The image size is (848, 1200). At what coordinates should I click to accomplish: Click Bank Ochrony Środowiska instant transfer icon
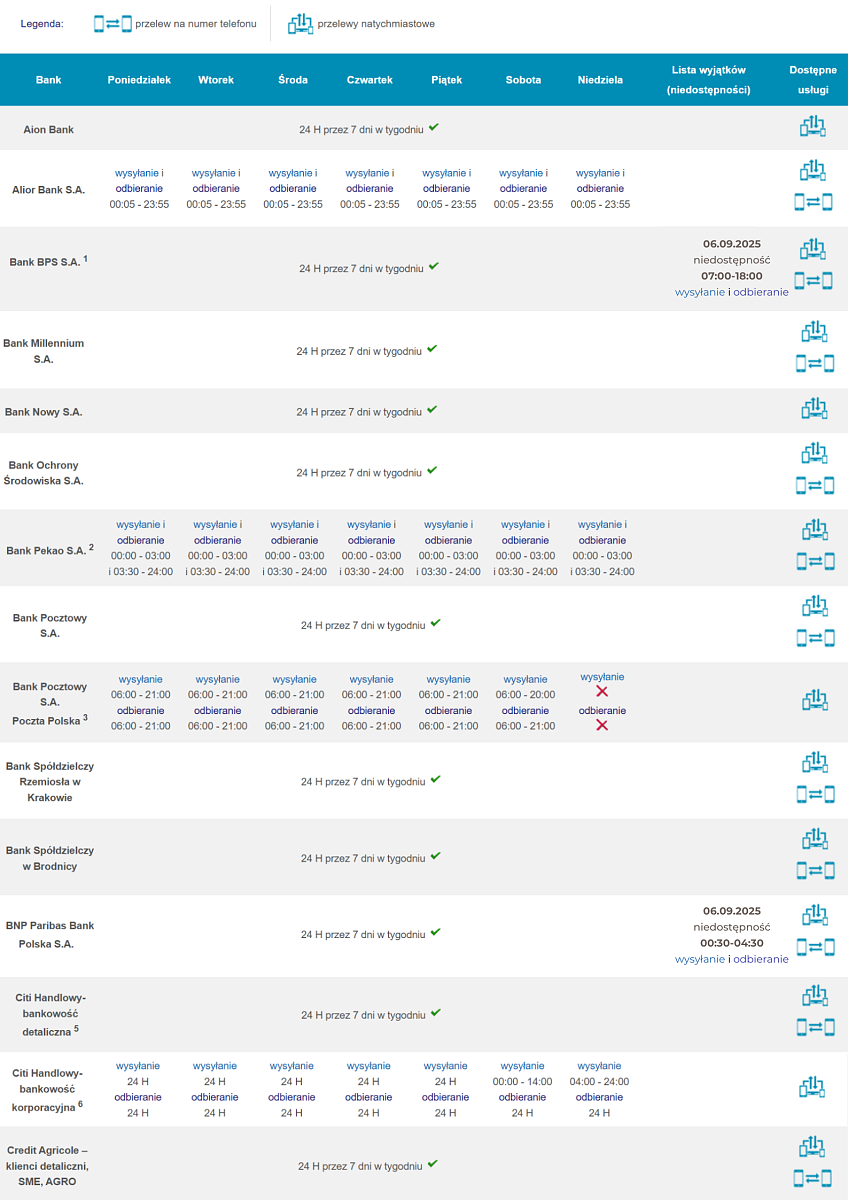[814, 454]
